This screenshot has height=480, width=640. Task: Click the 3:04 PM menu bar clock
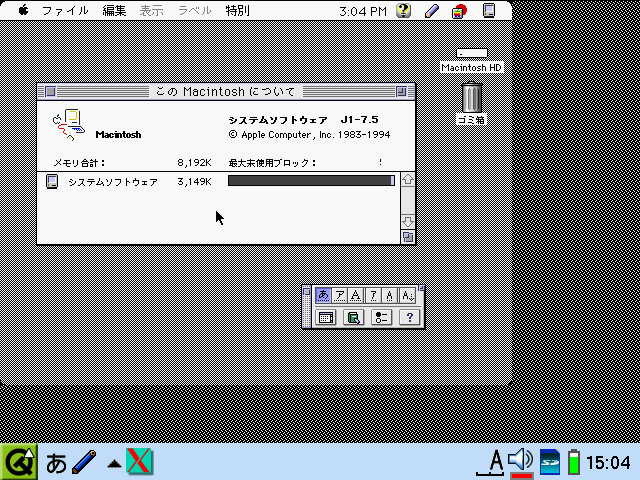[x=363, y=11]
